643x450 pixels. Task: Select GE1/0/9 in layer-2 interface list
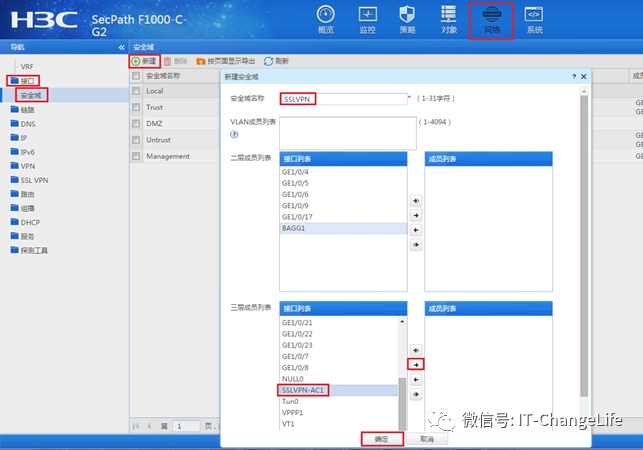tap(343, 206)
